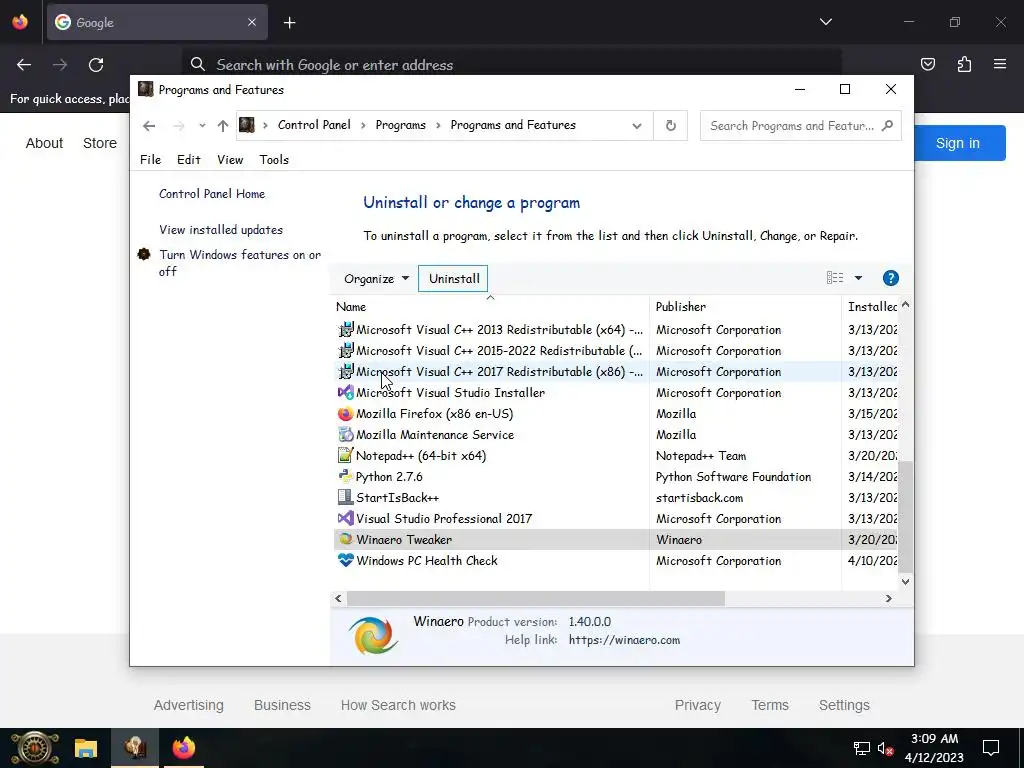This screenshot has height=768, width=1024.
Task: Click the Control Panel icon in address bar
Action: click(x=246, y=125)
